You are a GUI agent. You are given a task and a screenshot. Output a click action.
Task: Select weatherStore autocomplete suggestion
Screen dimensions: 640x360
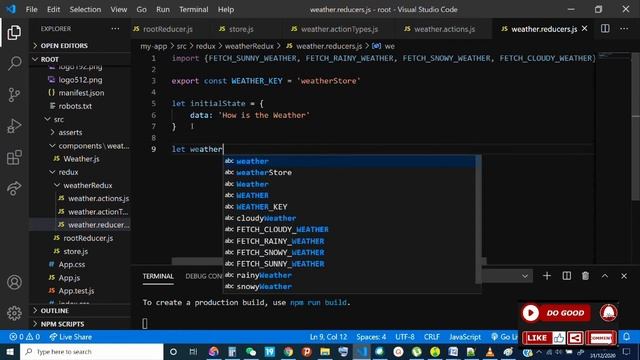click(x=349, y=172)
